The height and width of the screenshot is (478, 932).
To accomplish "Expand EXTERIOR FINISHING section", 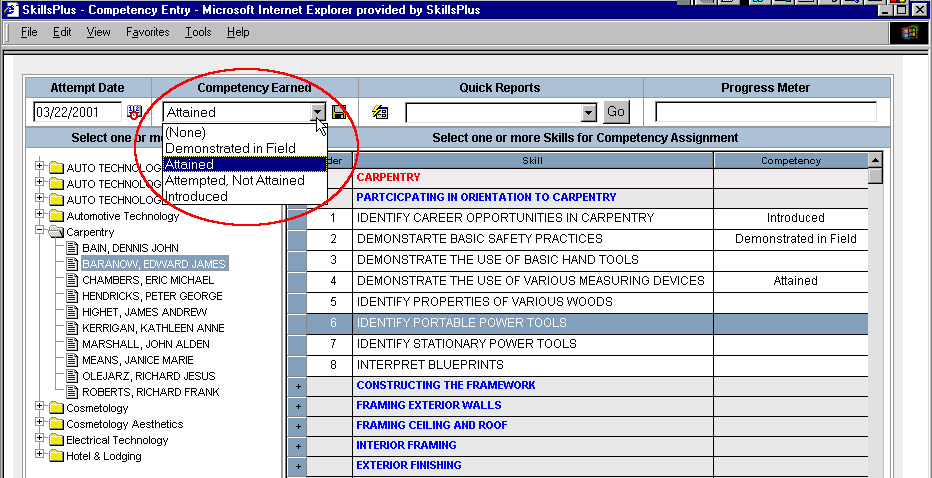I will point(297,466).
